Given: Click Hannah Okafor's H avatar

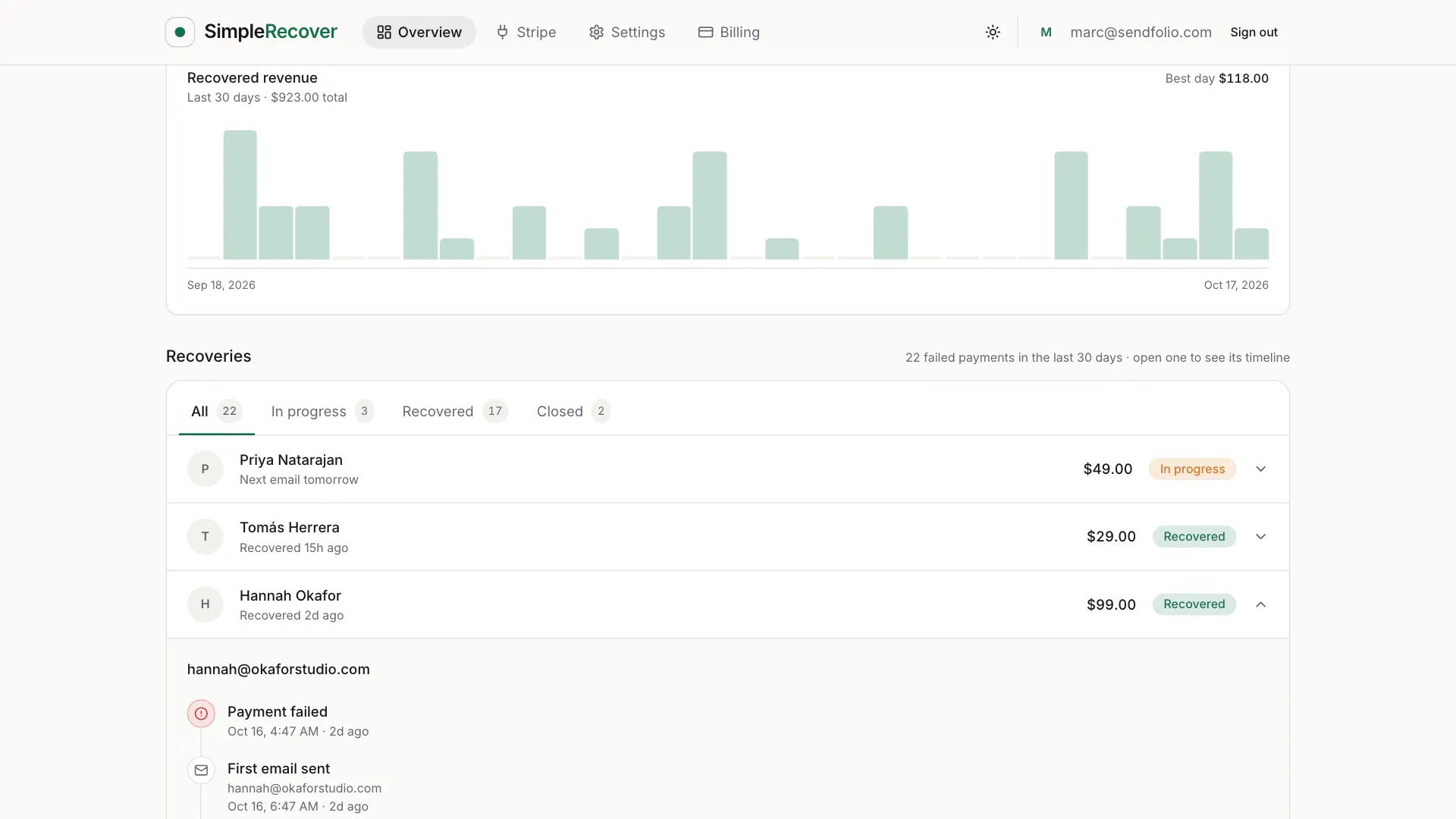Looking at the screenshot, I should (205, 604).
